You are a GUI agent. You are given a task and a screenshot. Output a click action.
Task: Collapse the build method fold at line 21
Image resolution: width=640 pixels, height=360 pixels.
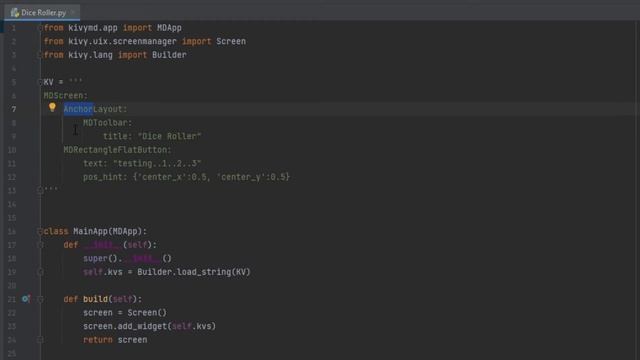click(x=40, y=299)
